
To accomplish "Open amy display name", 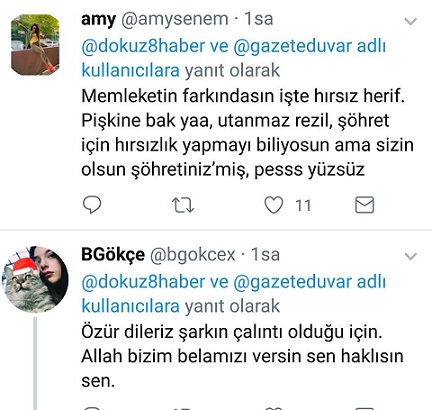I will coord(98,19).
